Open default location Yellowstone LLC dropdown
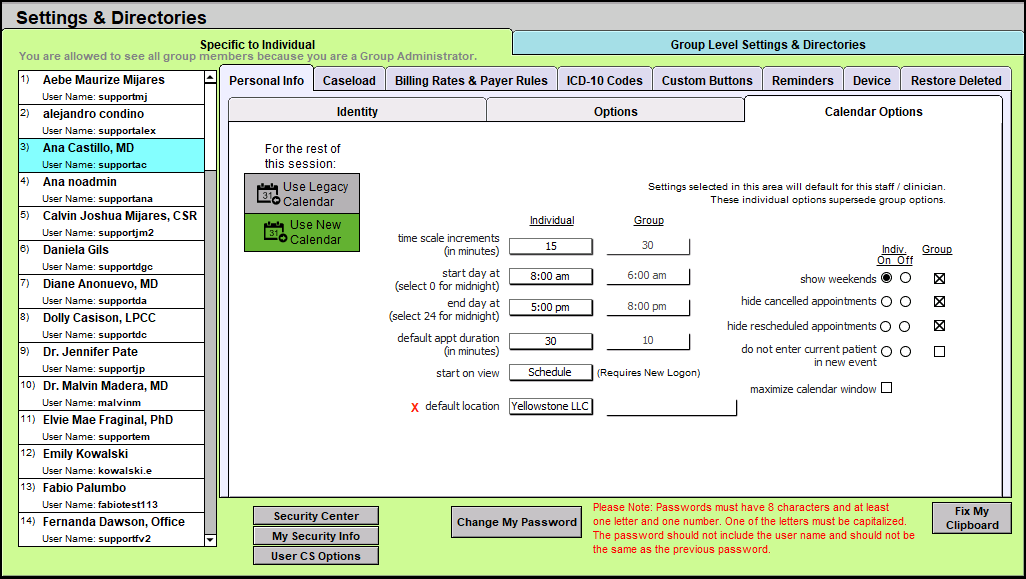The image size is (1026, 579). [550, 406]
